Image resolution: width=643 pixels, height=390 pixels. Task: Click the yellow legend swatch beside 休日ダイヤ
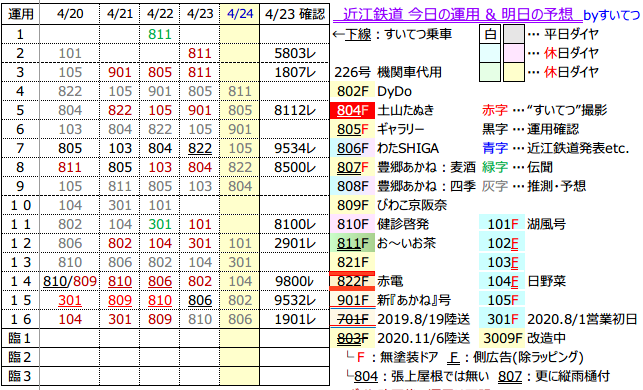[x=514, y=72]
